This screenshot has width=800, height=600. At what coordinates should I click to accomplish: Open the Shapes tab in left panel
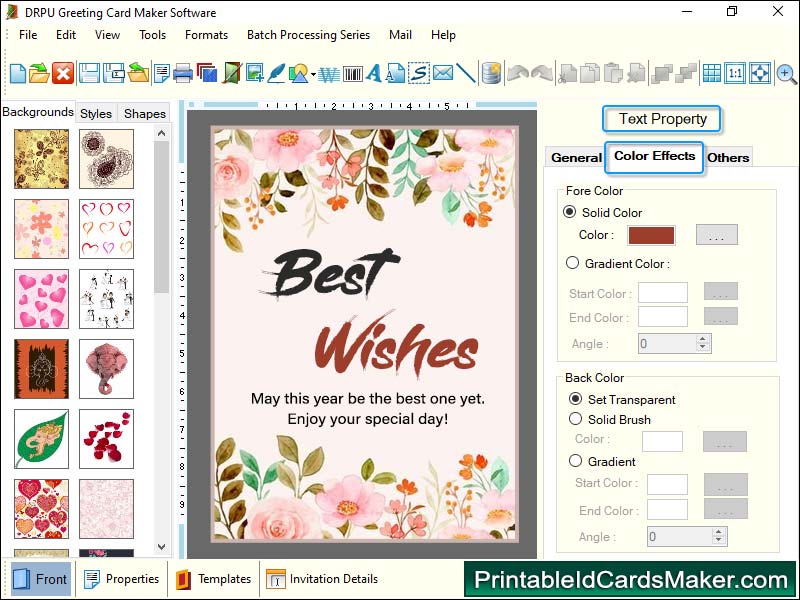144,113
